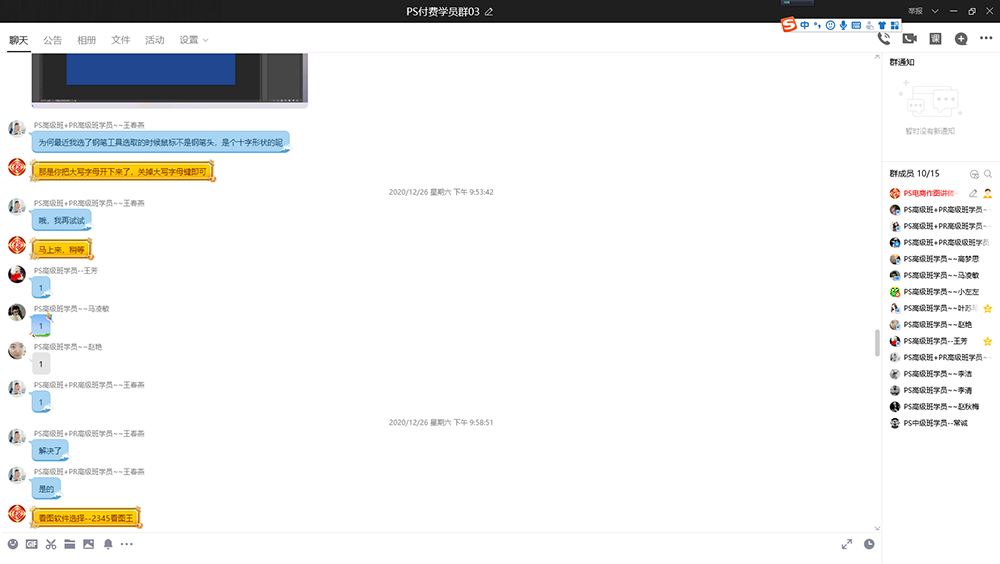1000x564 pixels.
Task: Expand the 设置 dropdown menu
Action: click(195, 40)
